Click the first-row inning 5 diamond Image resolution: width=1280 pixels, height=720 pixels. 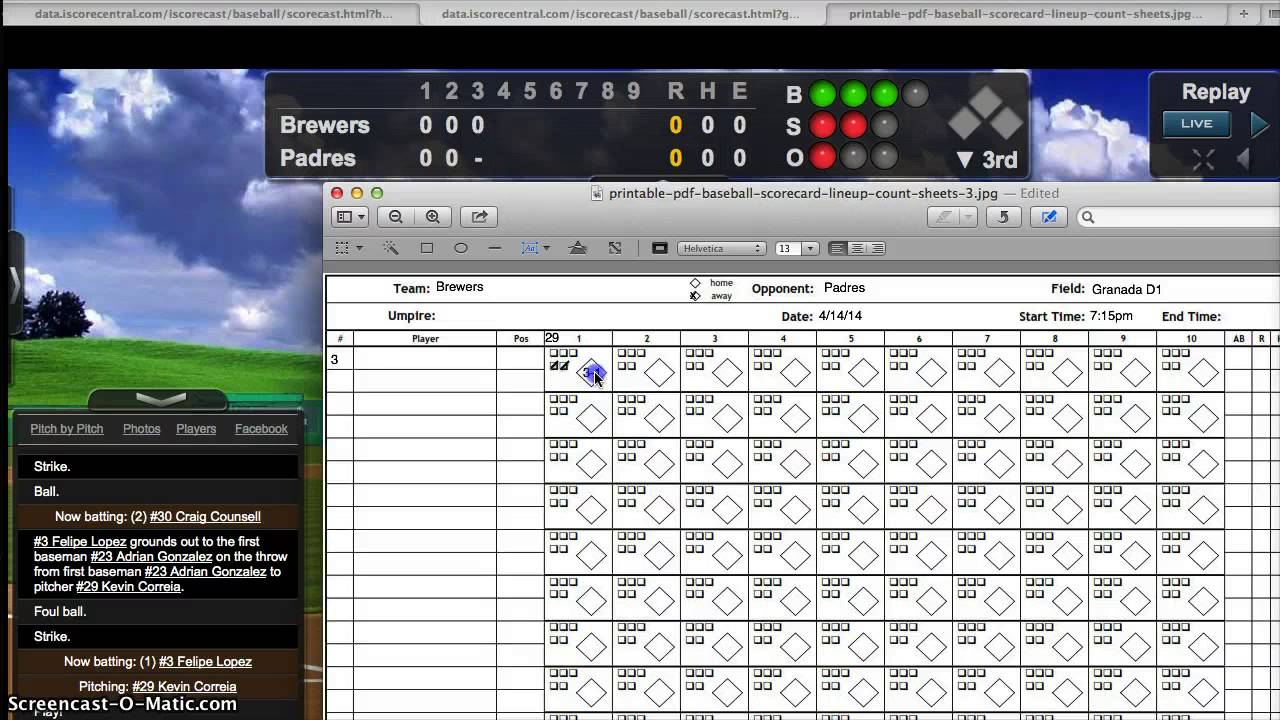pyautogui.click(x=864, y=374)
